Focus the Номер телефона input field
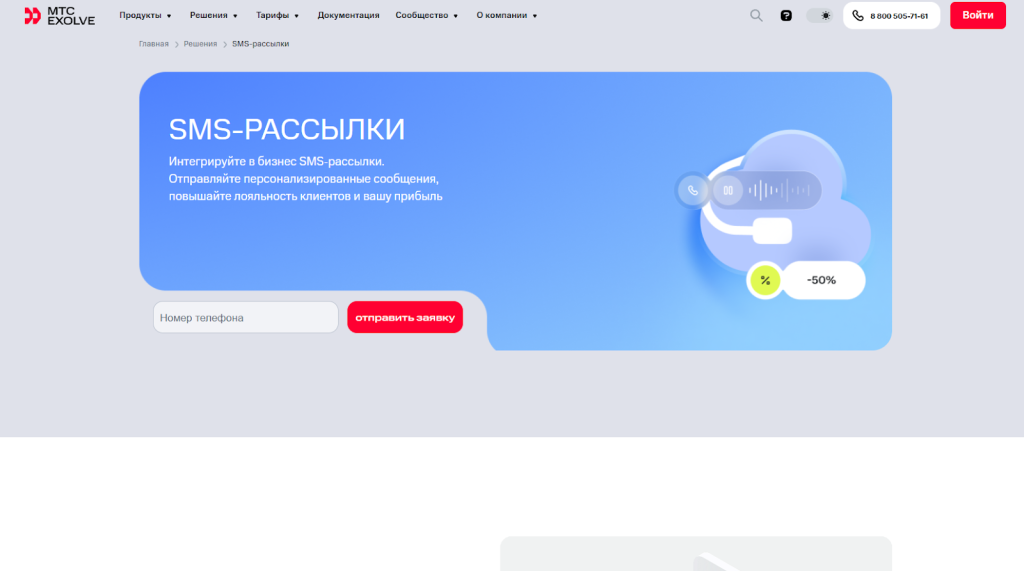 pyautogui.click(x=246, y=318)
